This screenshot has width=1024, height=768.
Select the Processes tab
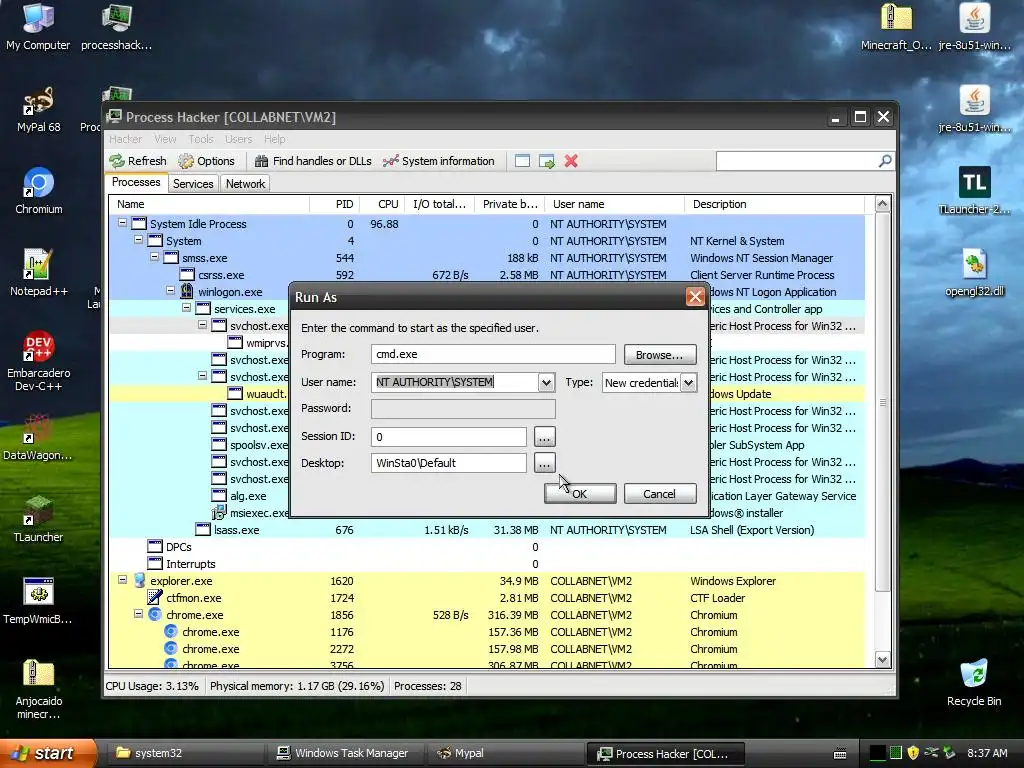click(136, 182)
